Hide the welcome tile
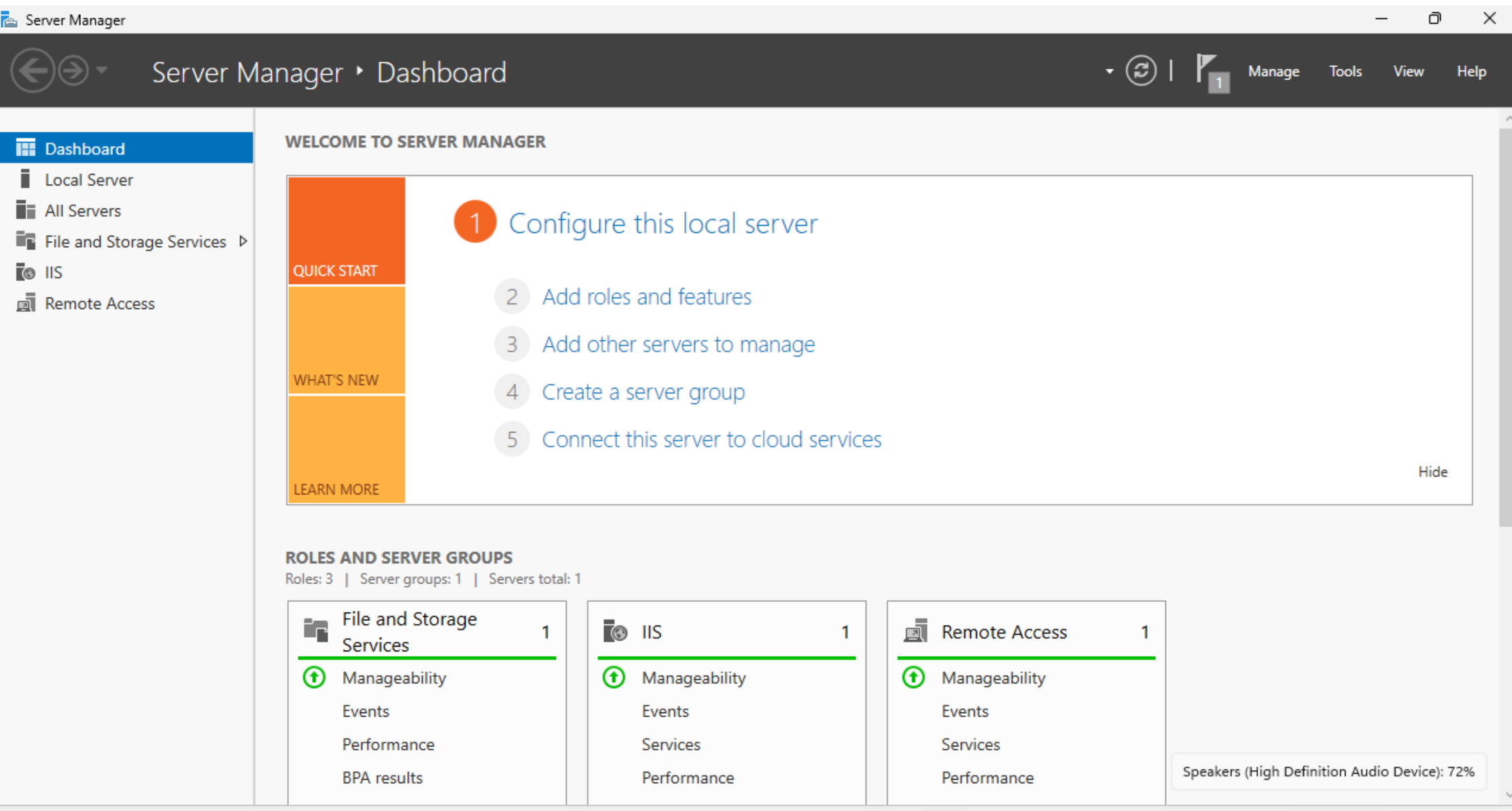The height and width of the screenshot is (811, 1512). pos(1432,471)
